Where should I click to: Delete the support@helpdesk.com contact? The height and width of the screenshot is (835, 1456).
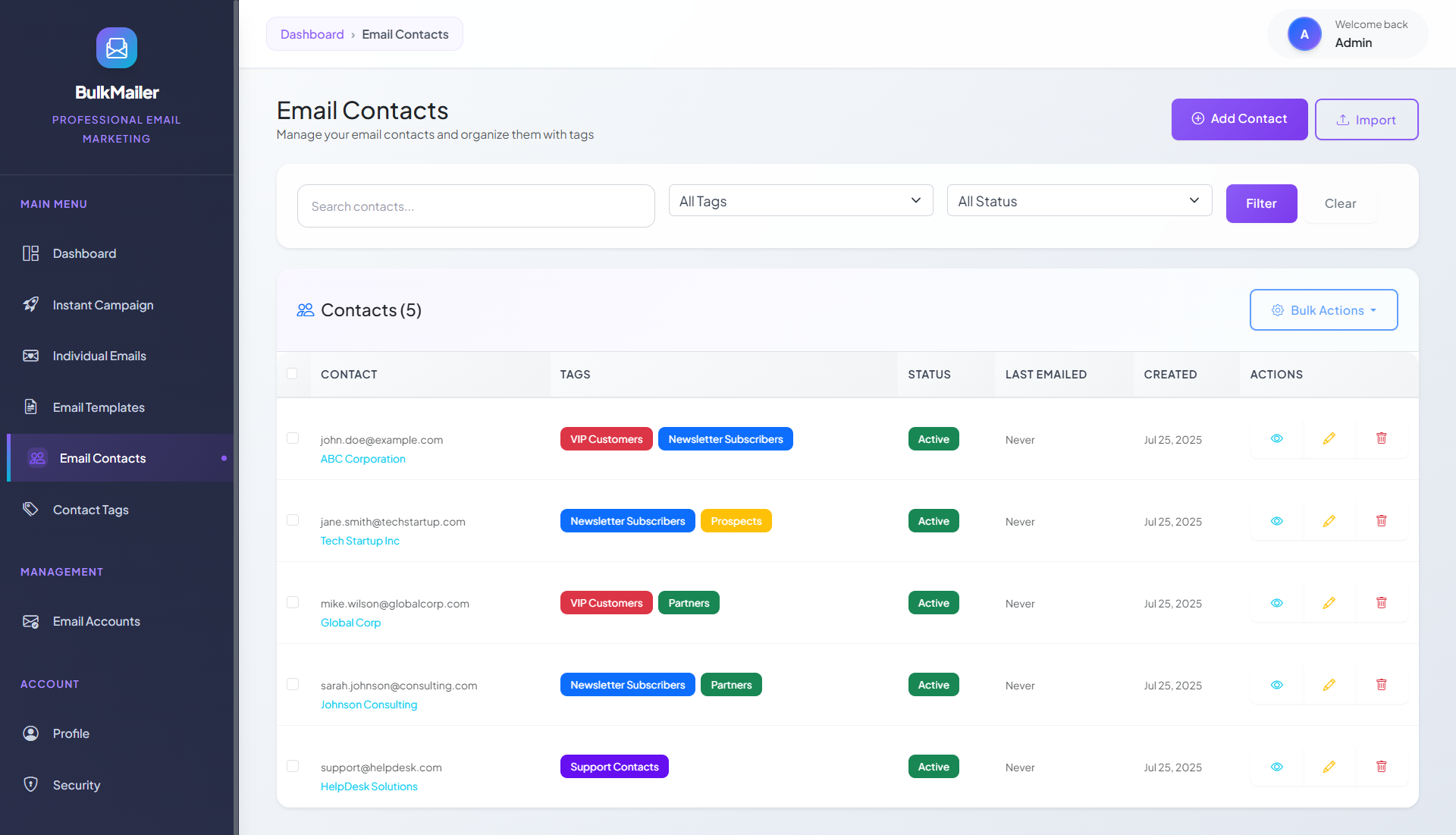[x=1382, y=766]
